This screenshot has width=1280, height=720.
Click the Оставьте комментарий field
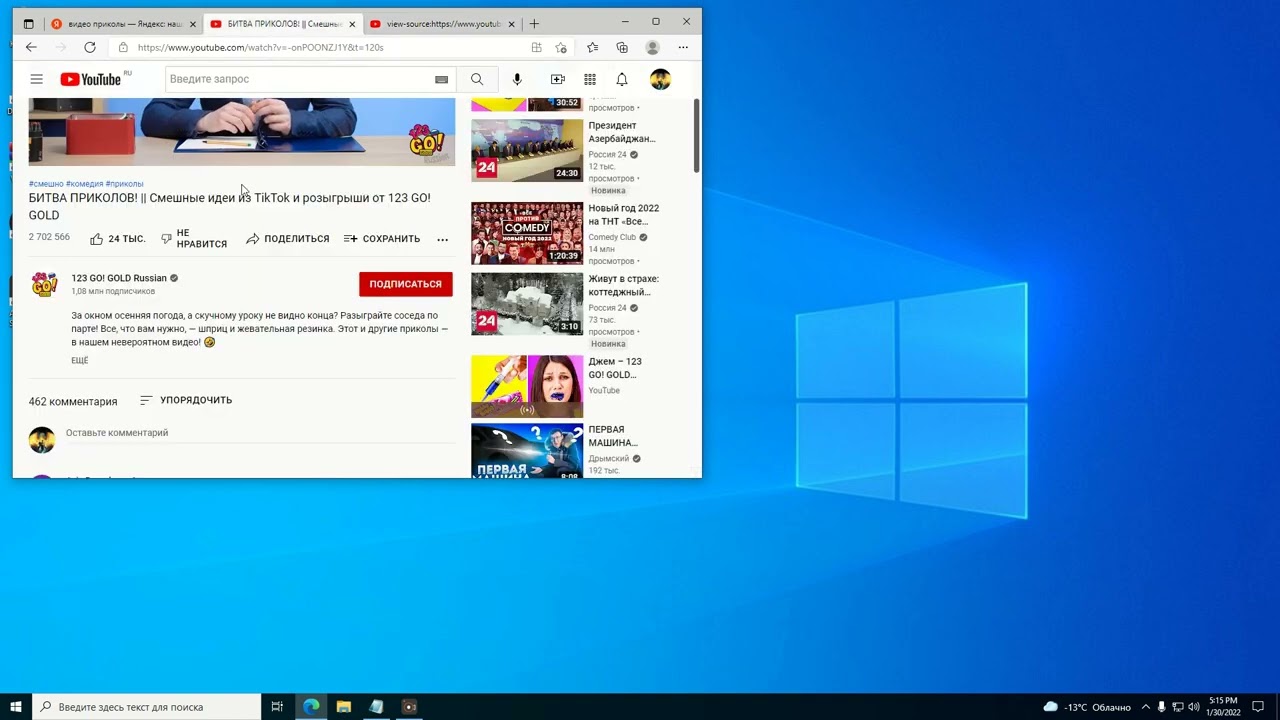[x=260, y=433]
